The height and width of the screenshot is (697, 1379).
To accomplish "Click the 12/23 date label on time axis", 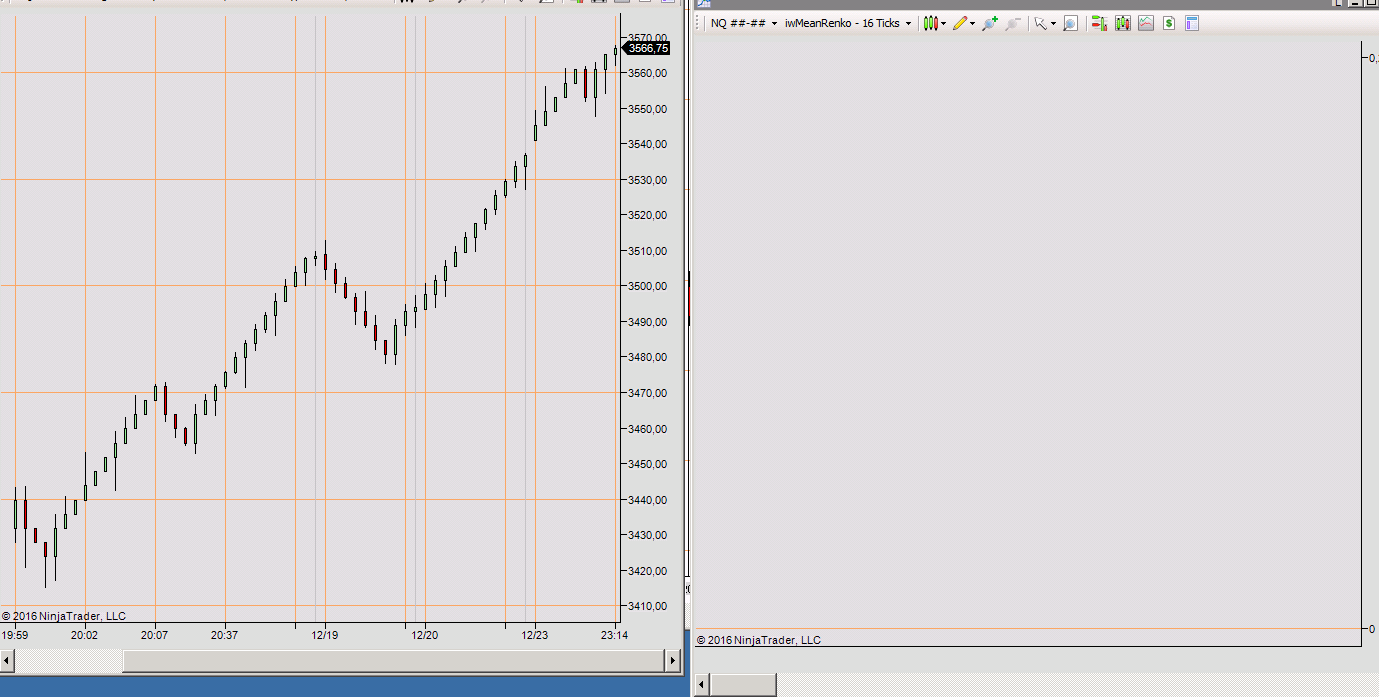I will tap(535, 635).
